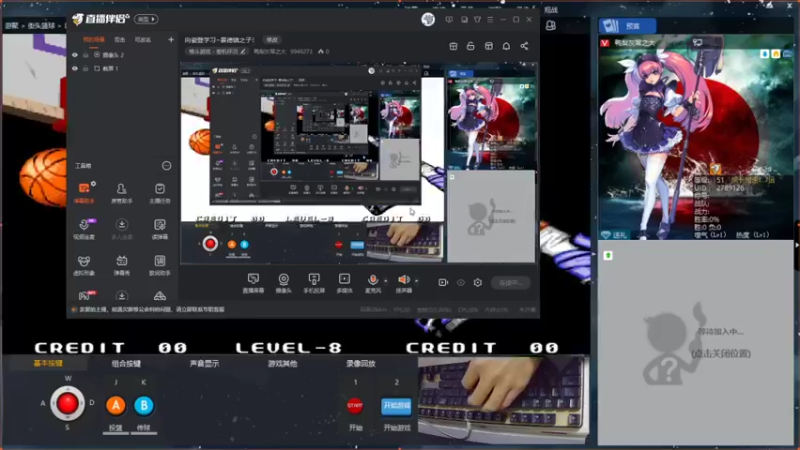Viewport: 800px width, 450px height.
Task: Open the 房管助手 tool
Action: click(121, 193)
